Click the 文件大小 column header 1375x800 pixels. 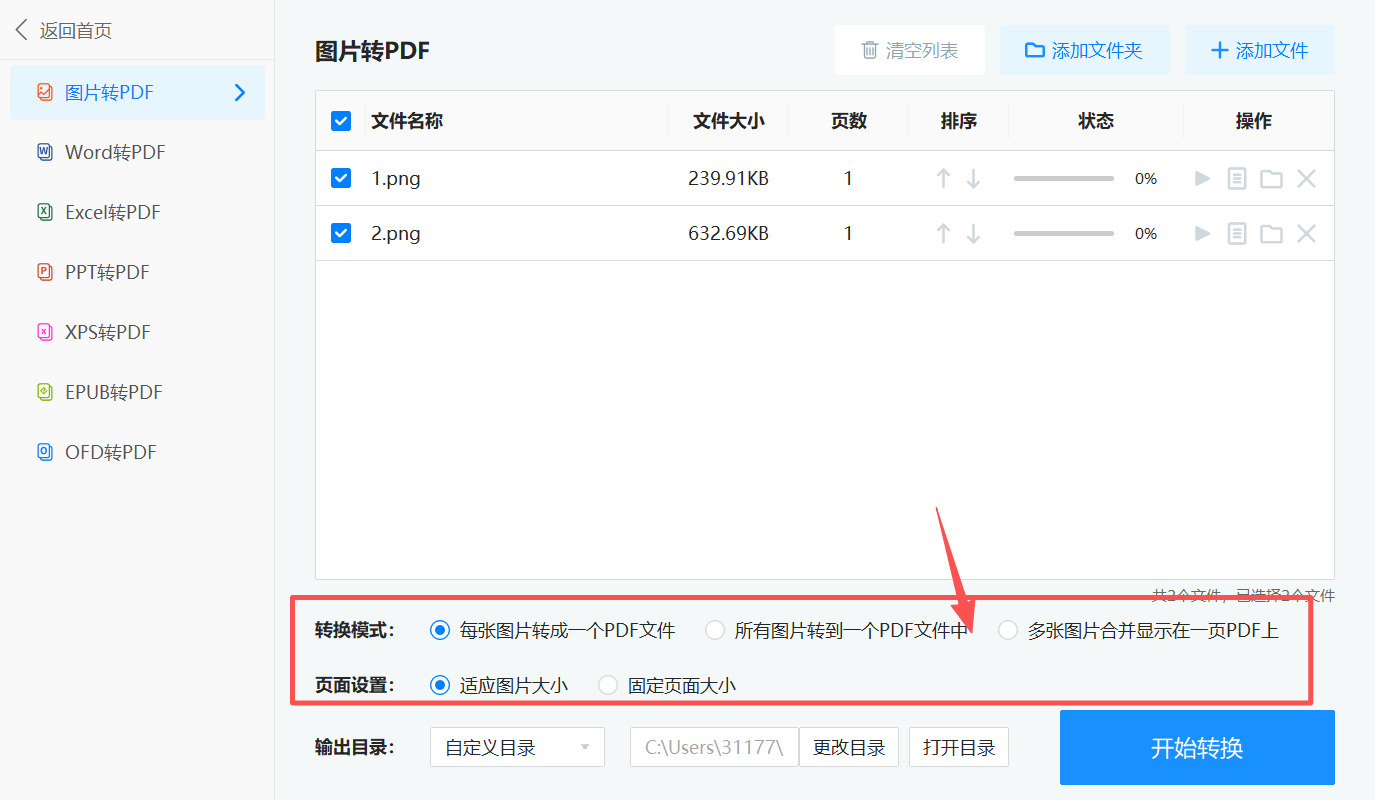tap(729, 121)
